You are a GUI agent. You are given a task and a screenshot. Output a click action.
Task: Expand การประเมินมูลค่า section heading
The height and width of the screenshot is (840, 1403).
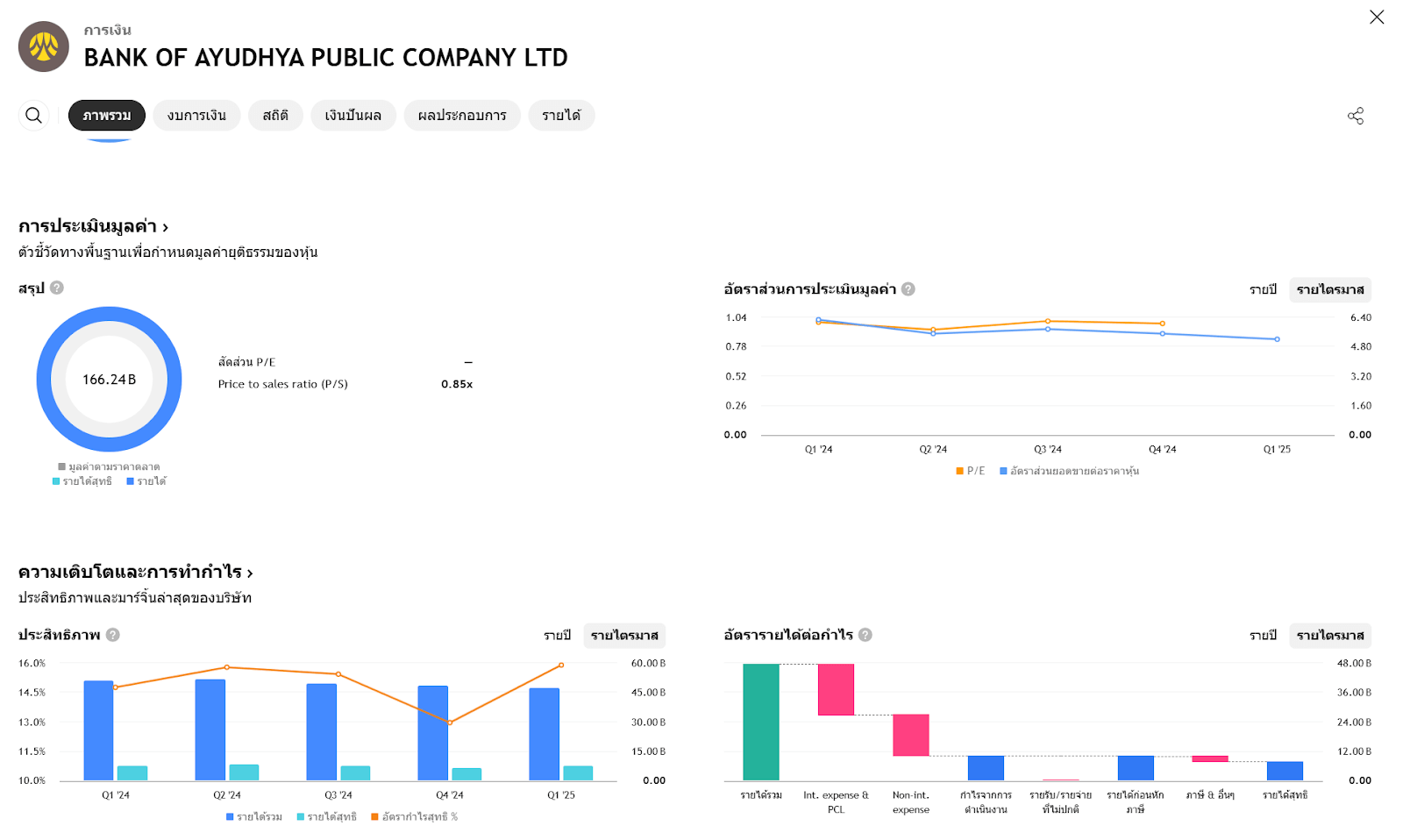(x=93, y=226)
